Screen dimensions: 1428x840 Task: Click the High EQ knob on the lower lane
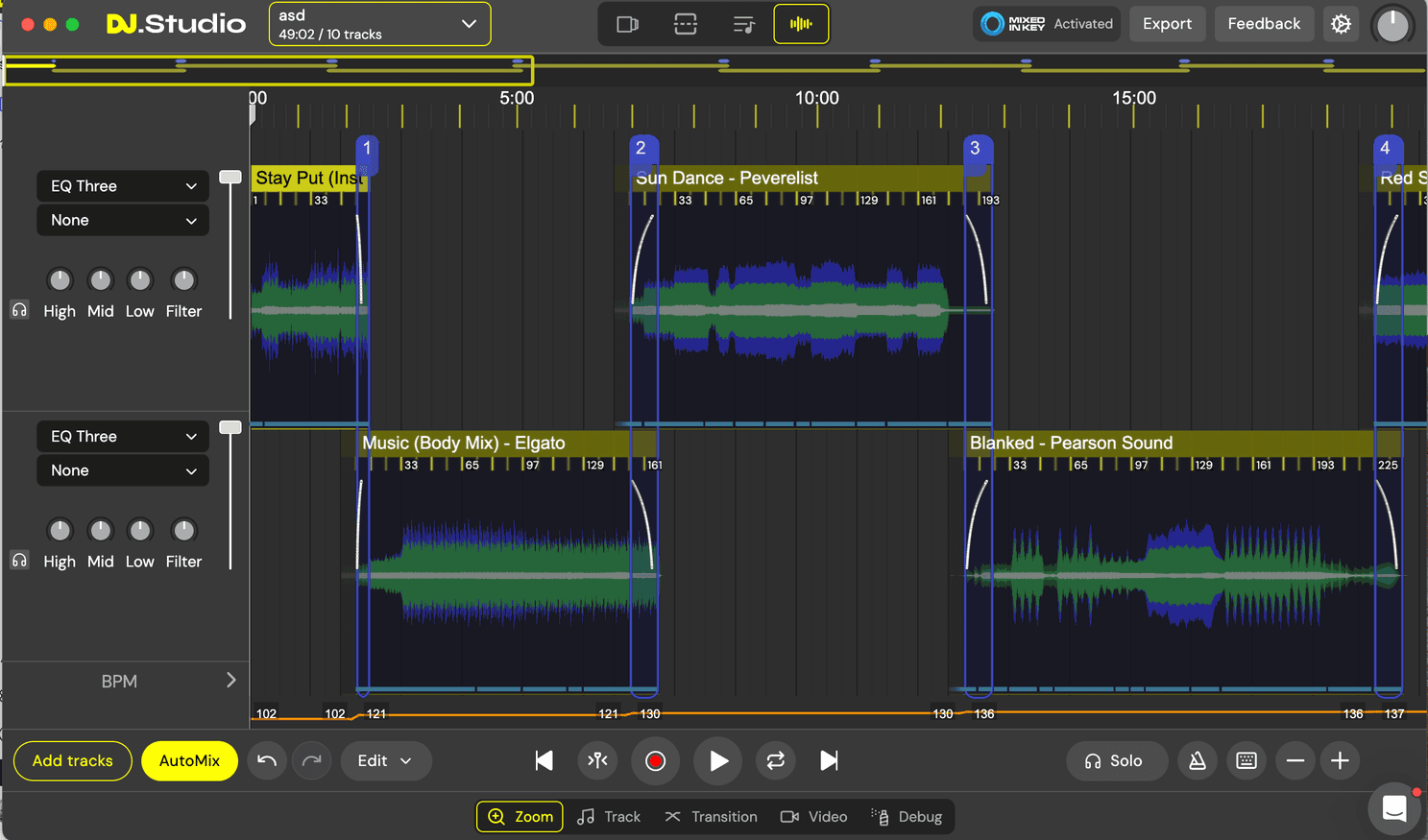[x=60, y=530]
